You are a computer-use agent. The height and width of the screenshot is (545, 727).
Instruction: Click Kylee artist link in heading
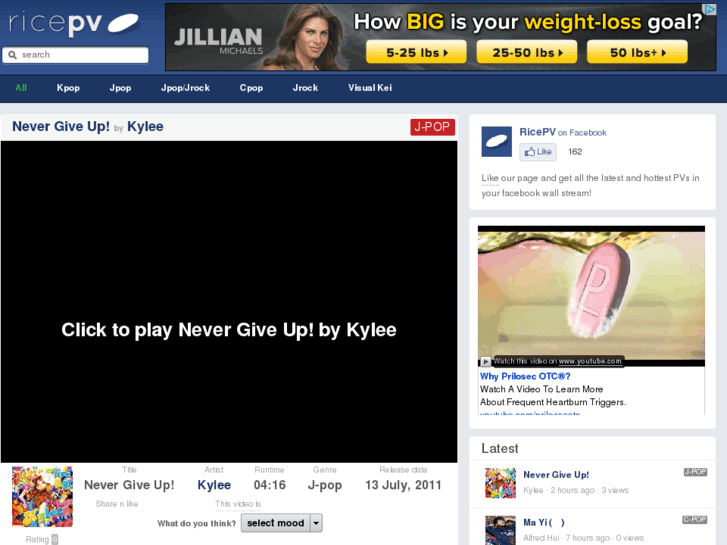click(x=145, y=127)
